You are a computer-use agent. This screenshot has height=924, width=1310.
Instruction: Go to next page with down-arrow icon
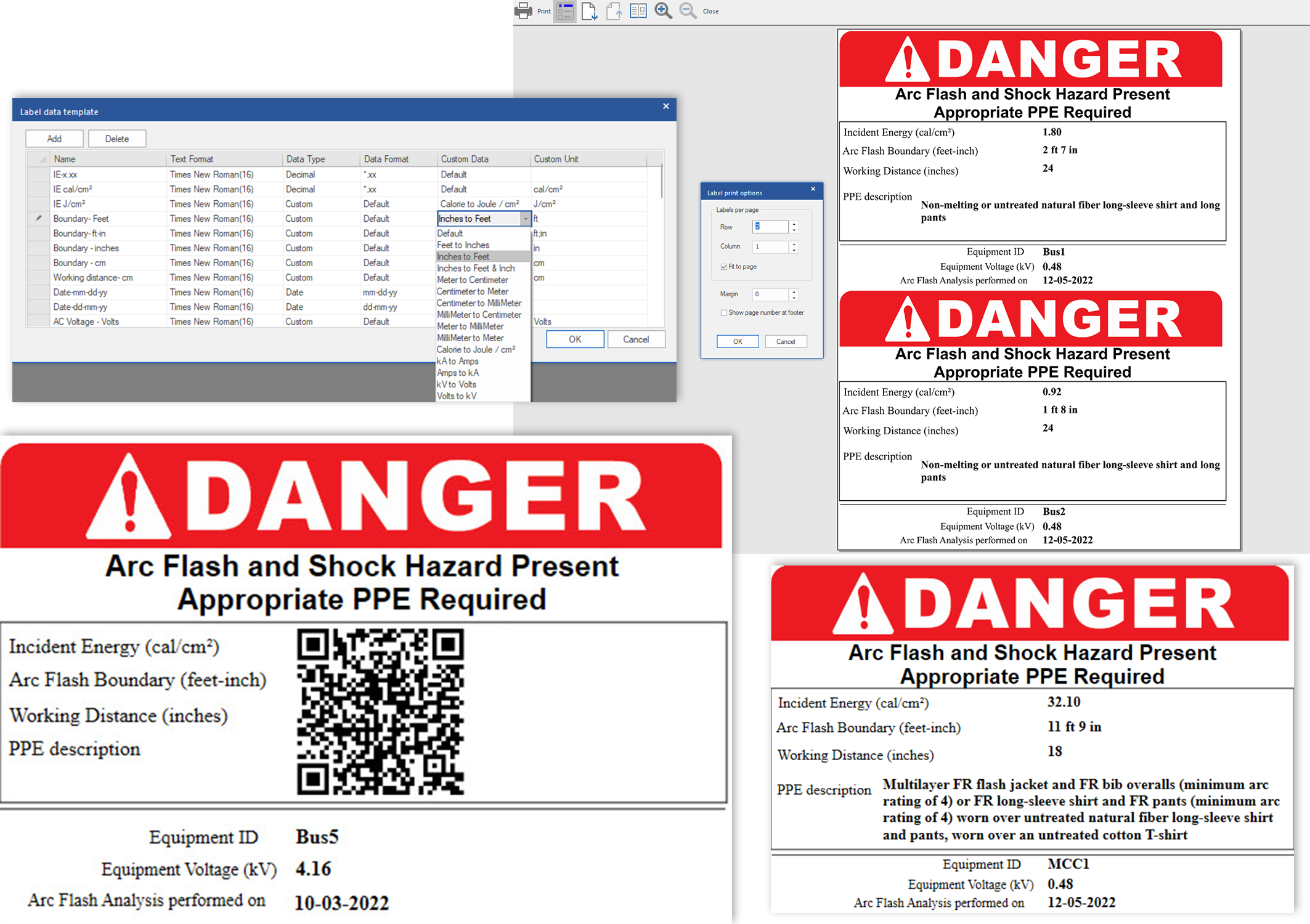click(x=589, y=11)
